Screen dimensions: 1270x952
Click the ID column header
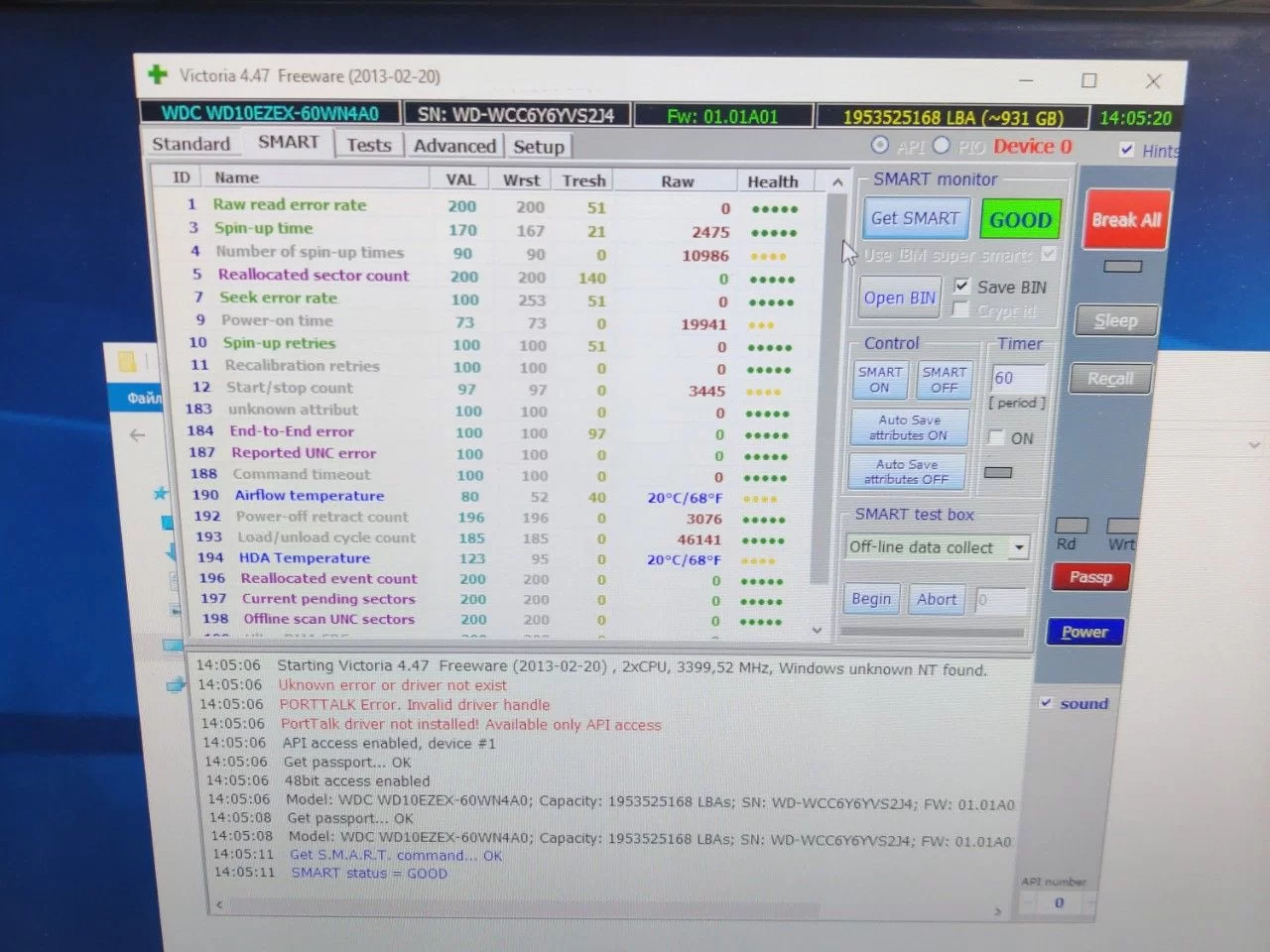[181, 178]
